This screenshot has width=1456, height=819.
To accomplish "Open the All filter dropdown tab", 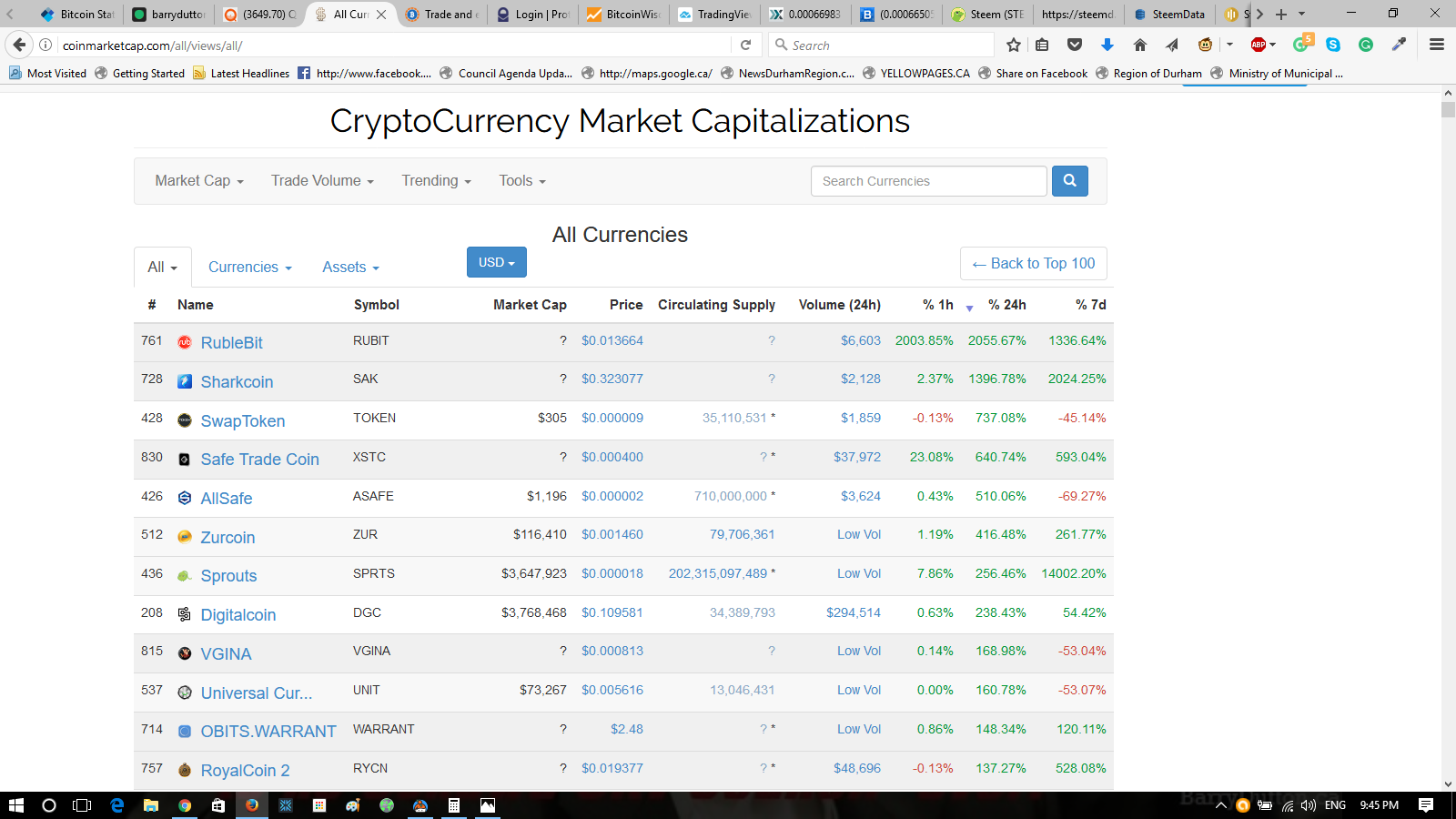I will click(163, 268).
